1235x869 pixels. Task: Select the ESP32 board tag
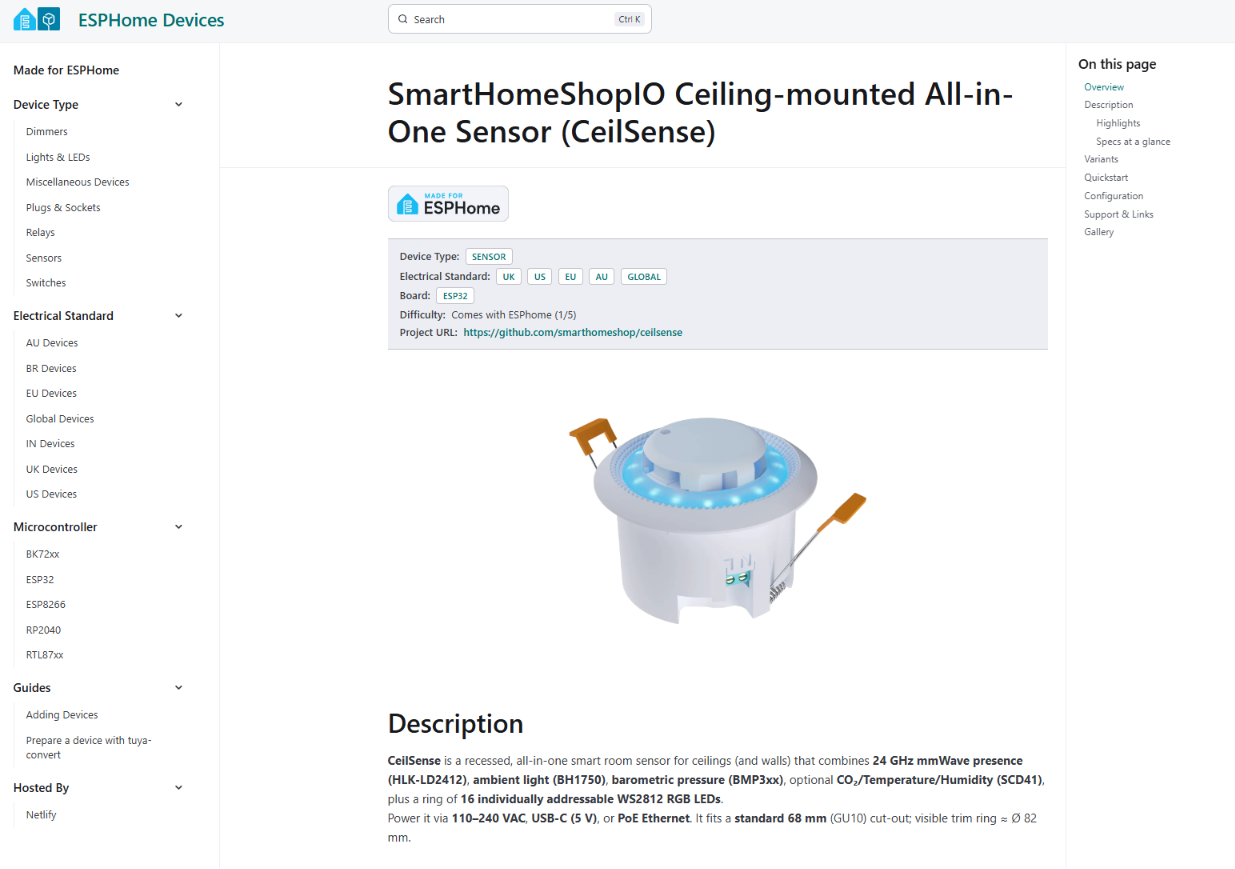455,296
